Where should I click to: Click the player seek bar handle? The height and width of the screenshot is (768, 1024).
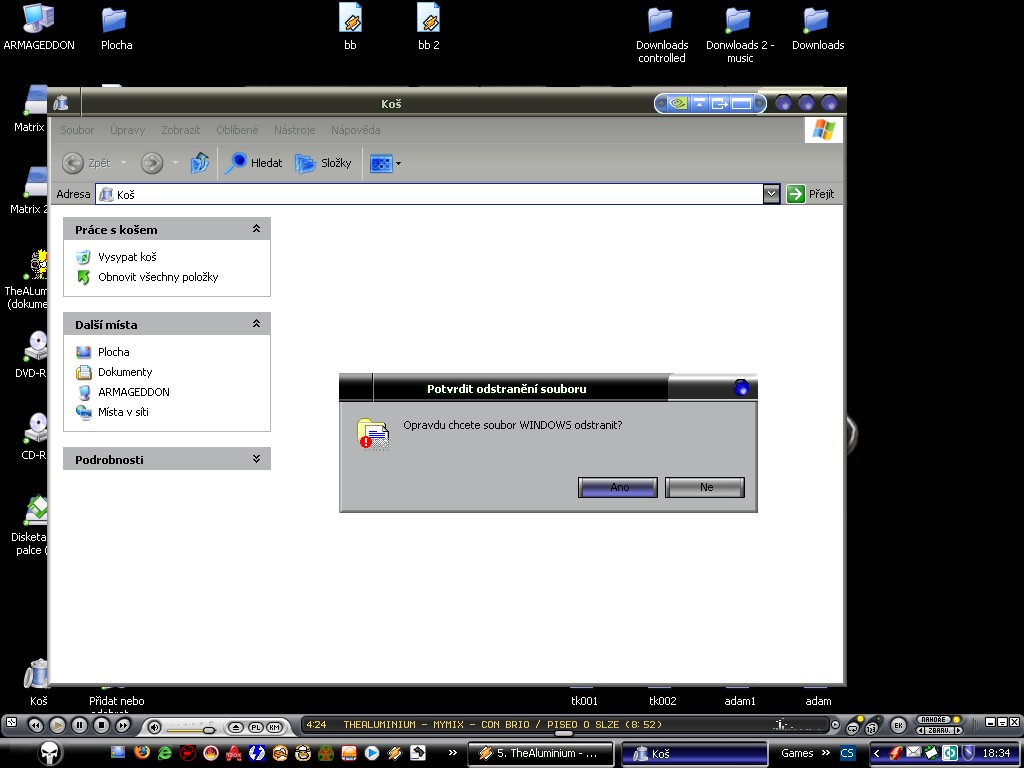[x=564, y=733]
